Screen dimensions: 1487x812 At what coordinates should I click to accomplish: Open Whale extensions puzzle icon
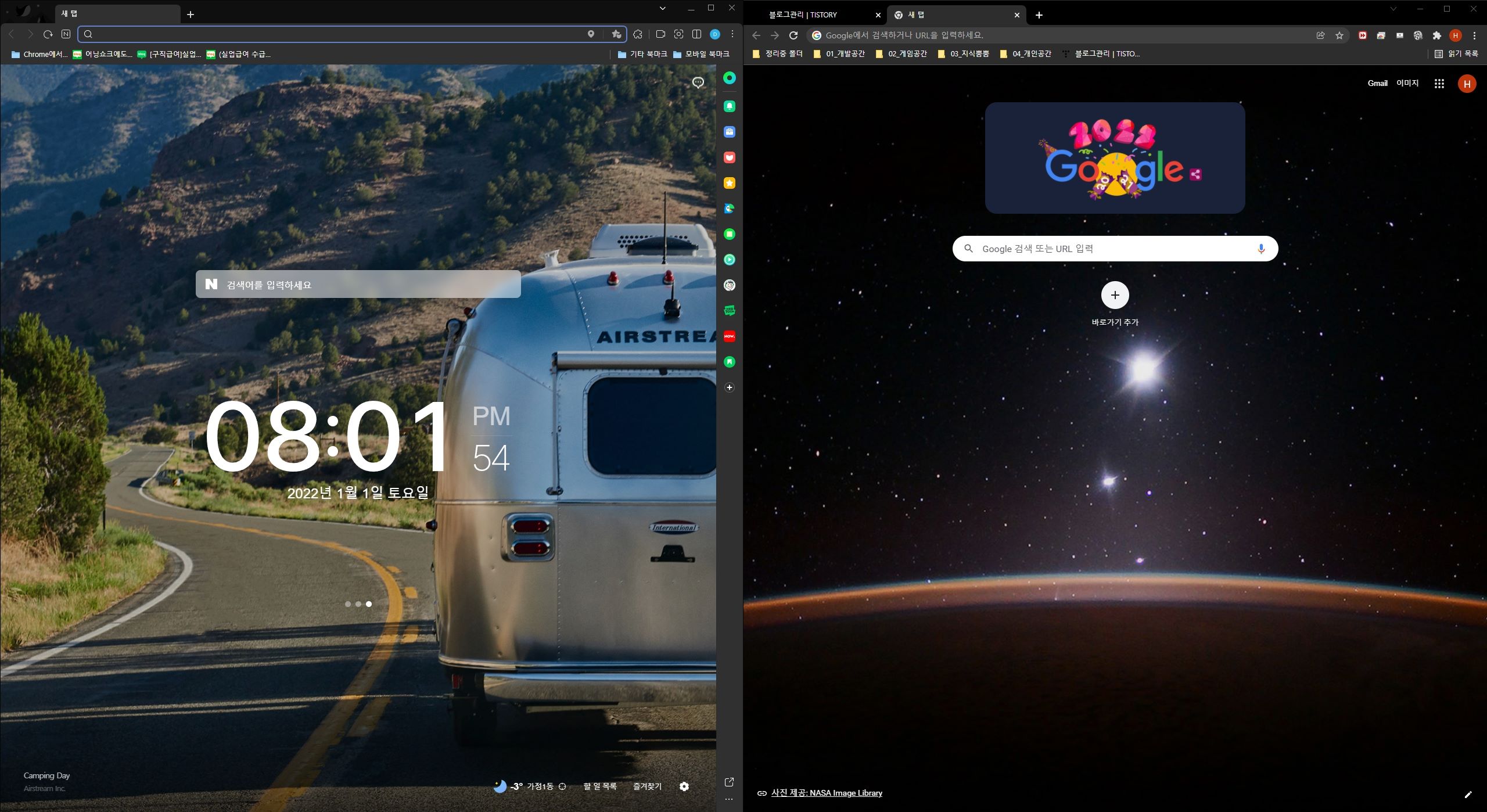pyautogui.click(x=638, y=34)
